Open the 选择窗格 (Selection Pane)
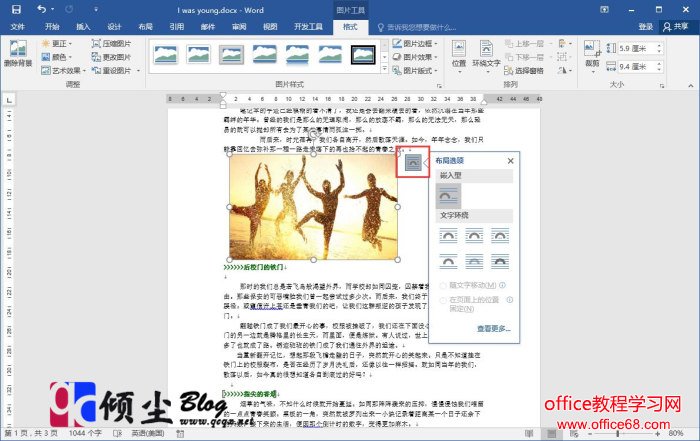This screenshot has height=441, width=700. [524, 71]
